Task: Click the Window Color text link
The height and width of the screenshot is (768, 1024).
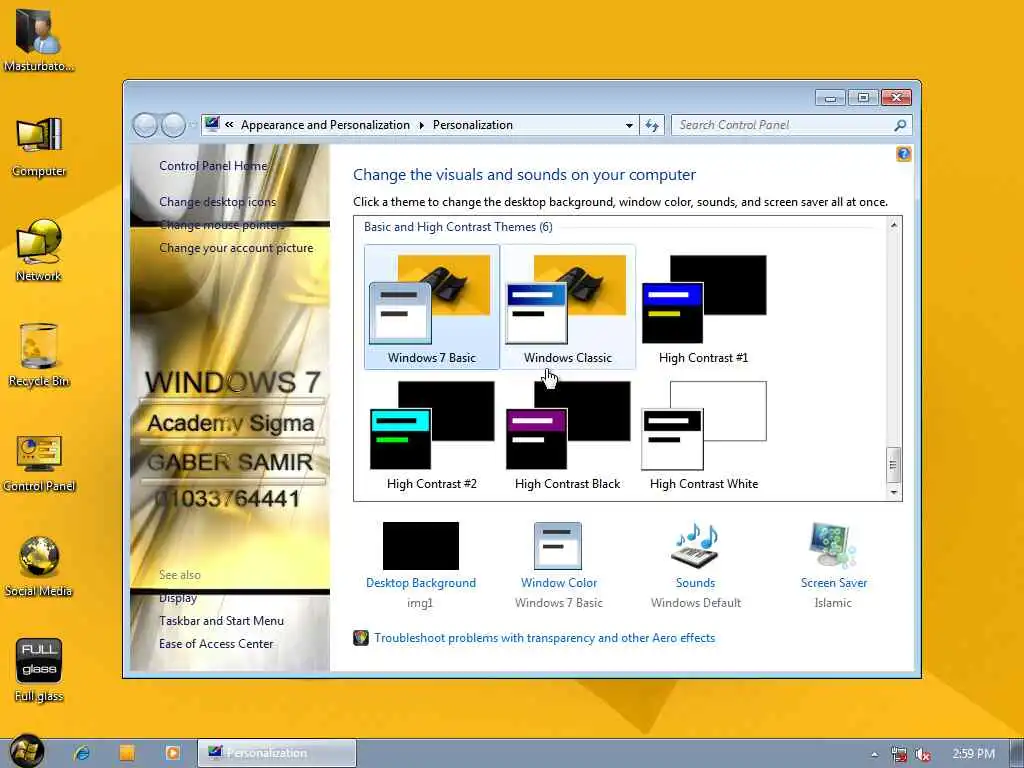Action: point(558,583)
